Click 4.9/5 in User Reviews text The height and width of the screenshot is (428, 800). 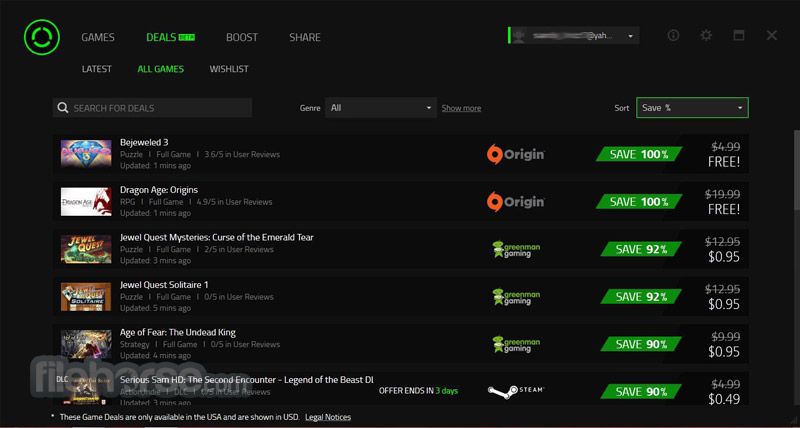(x=234, y=202)
